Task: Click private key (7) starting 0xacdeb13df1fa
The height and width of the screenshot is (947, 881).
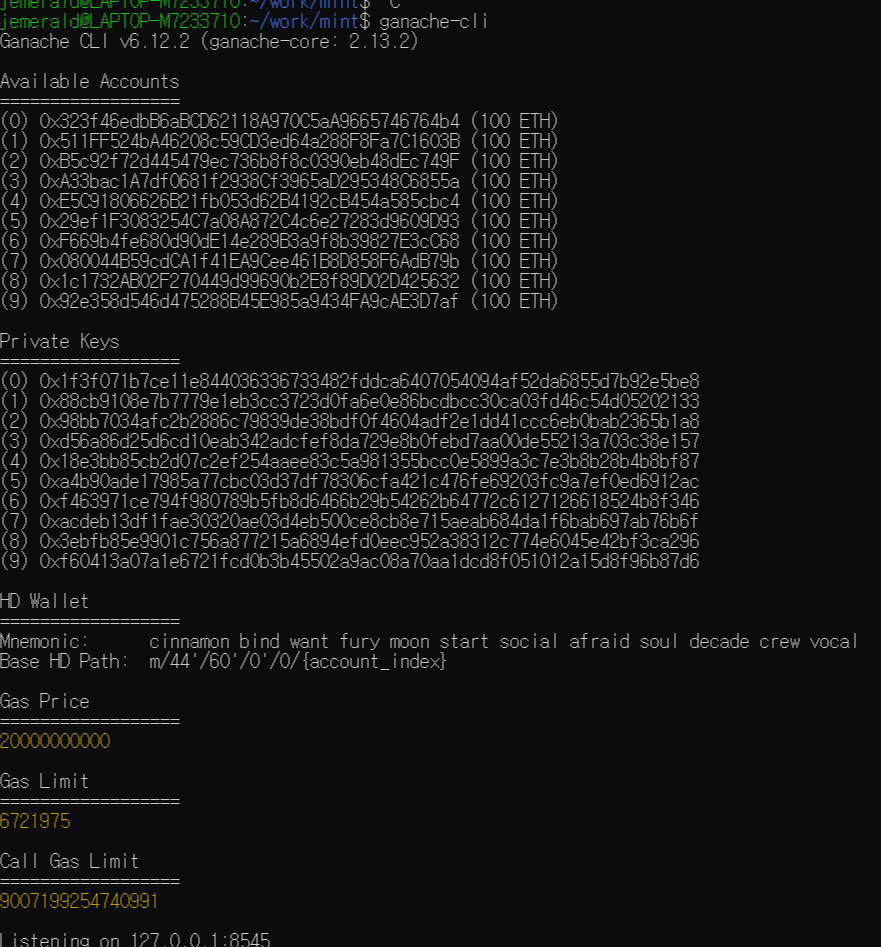Action: click(369, 521)
